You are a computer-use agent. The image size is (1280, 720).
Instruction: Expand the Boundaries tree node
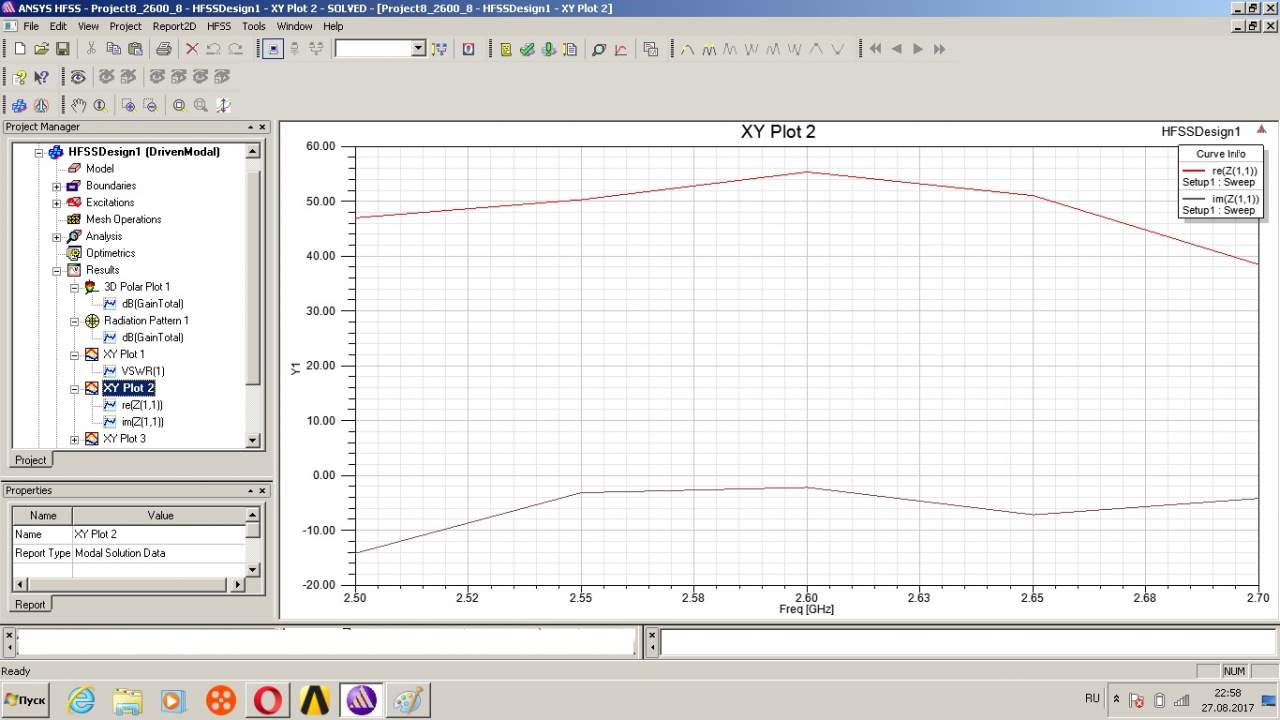click(57, 186)
